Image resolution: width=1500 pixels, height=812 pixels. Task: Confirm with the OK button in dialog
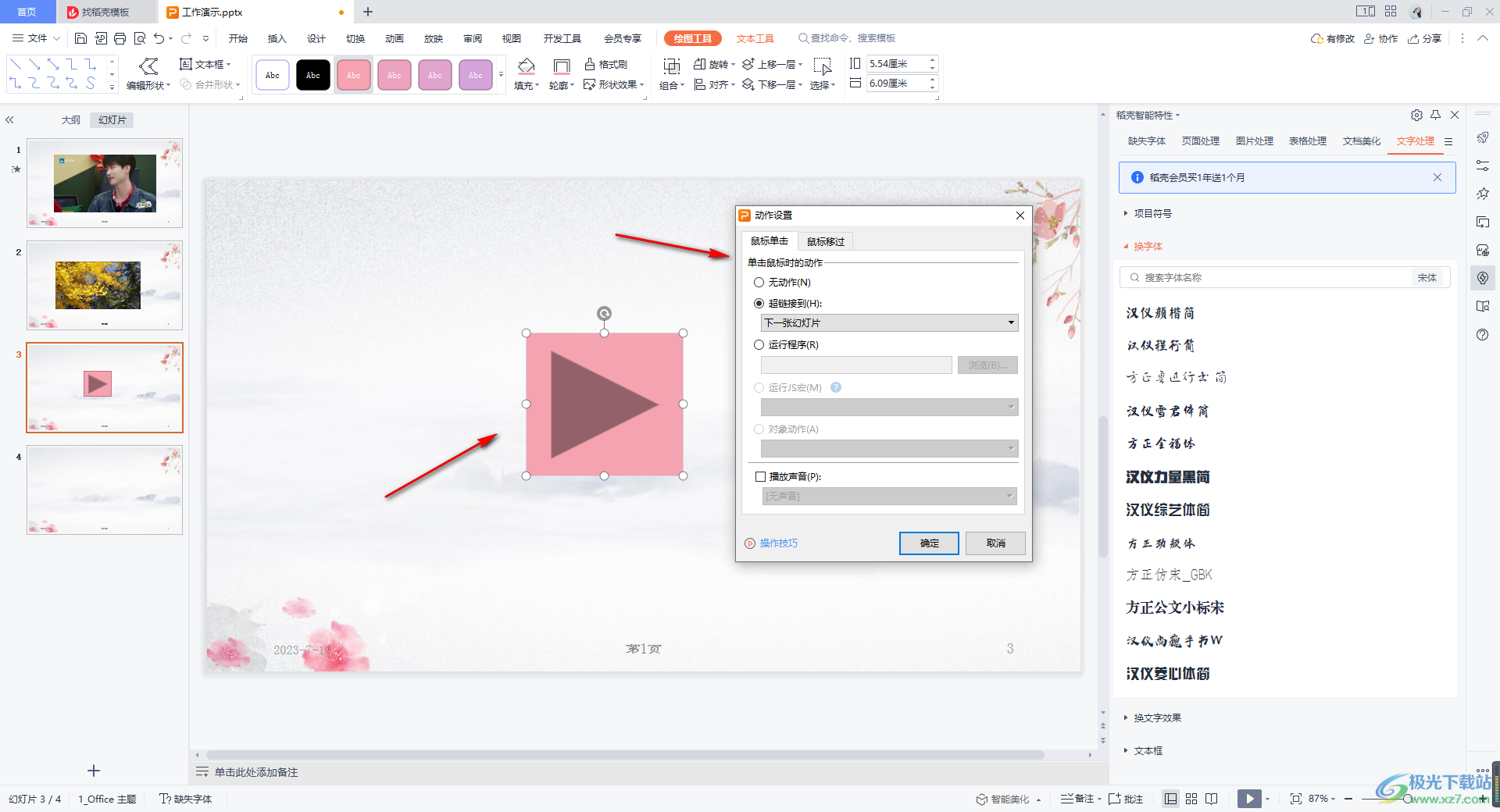point(929,543)
